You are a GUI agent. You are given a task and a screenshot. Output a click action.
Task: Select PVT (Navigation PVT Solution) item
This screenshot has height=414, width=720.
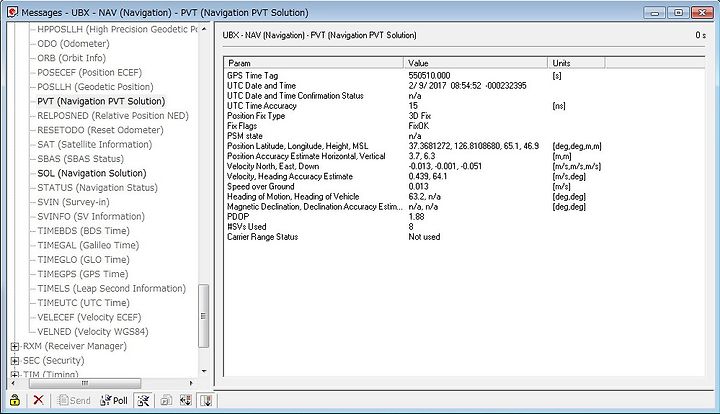click(x=101, y=101)
